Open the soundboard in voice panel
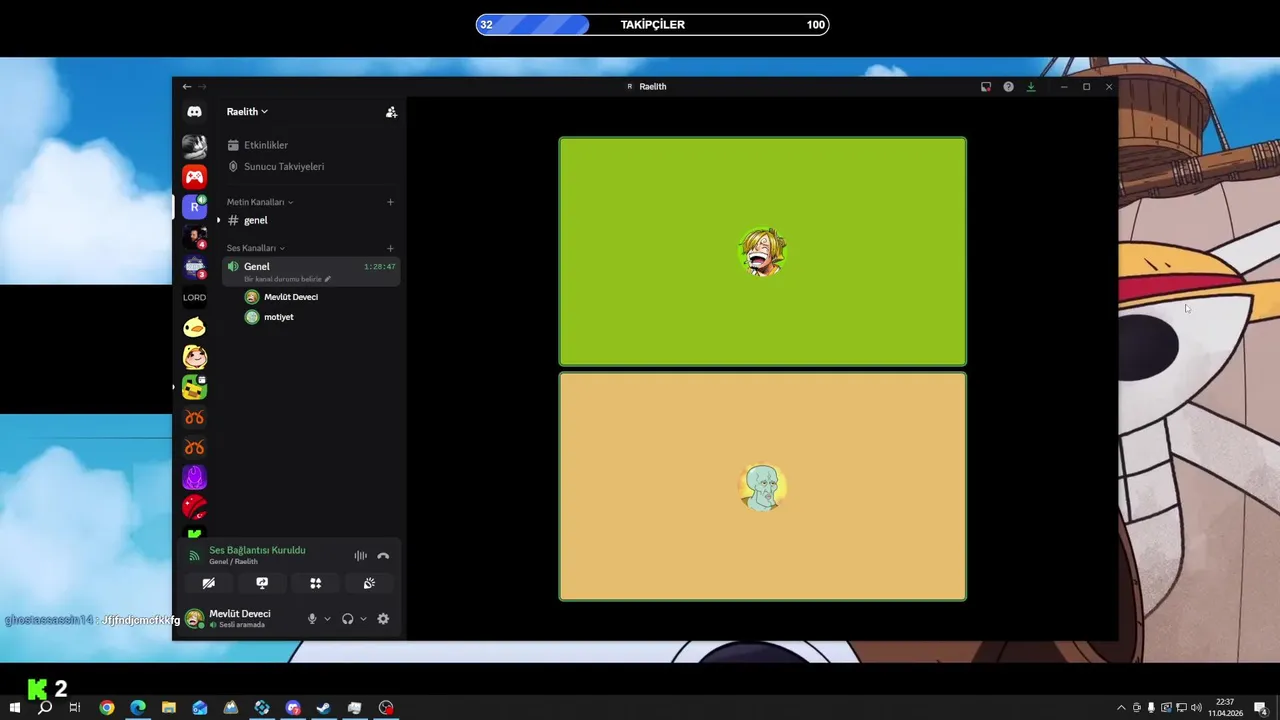Image resolution: width=1280 pixels, height=720 pixels. click(369, 583)
